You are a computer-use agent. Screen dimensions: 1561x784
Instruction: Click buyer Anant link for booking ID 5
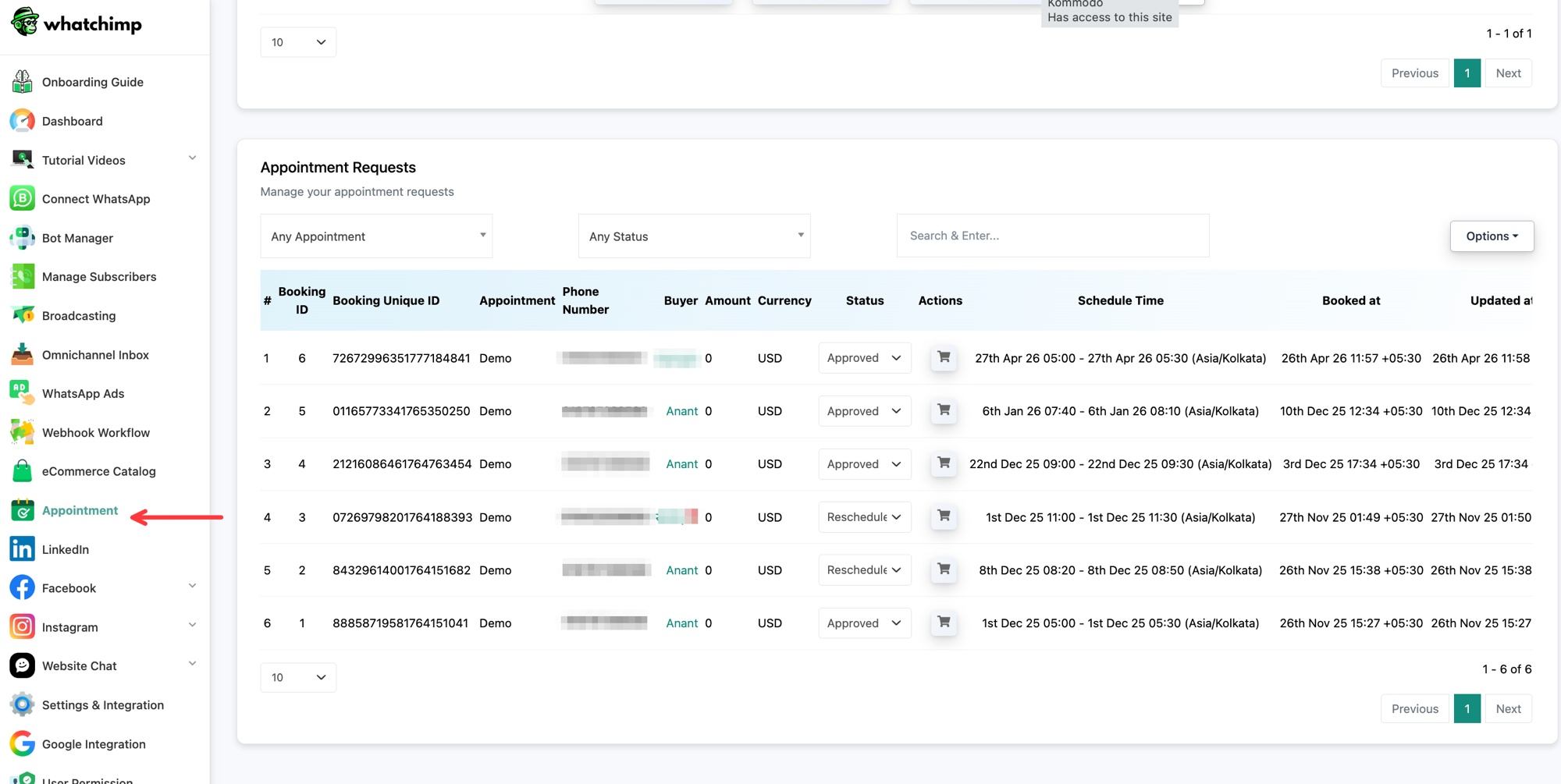(681, 411)
